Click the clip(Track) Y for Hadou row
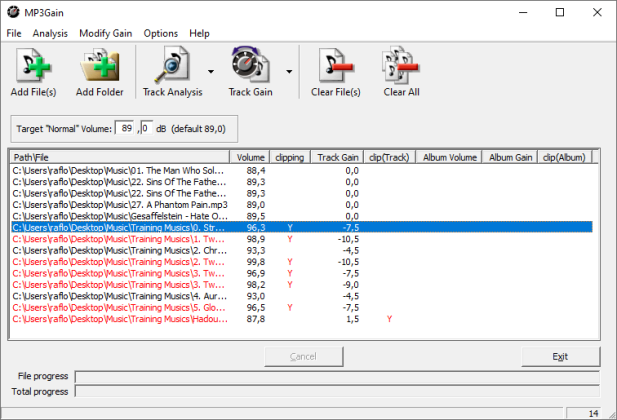 coord(389,319)
